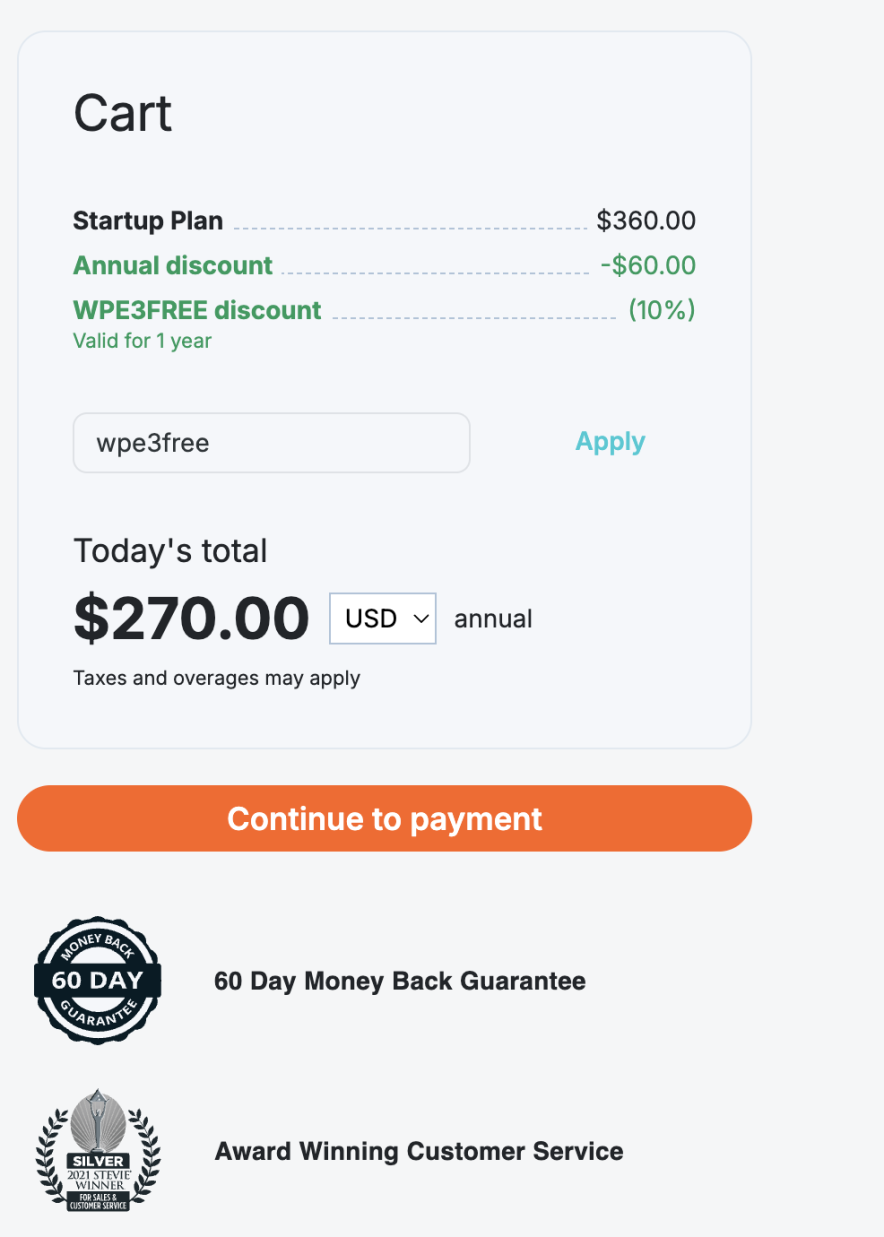Click the annual billing period text
The width and height of the screenshot is (884, 1237).
pos(493,619)
